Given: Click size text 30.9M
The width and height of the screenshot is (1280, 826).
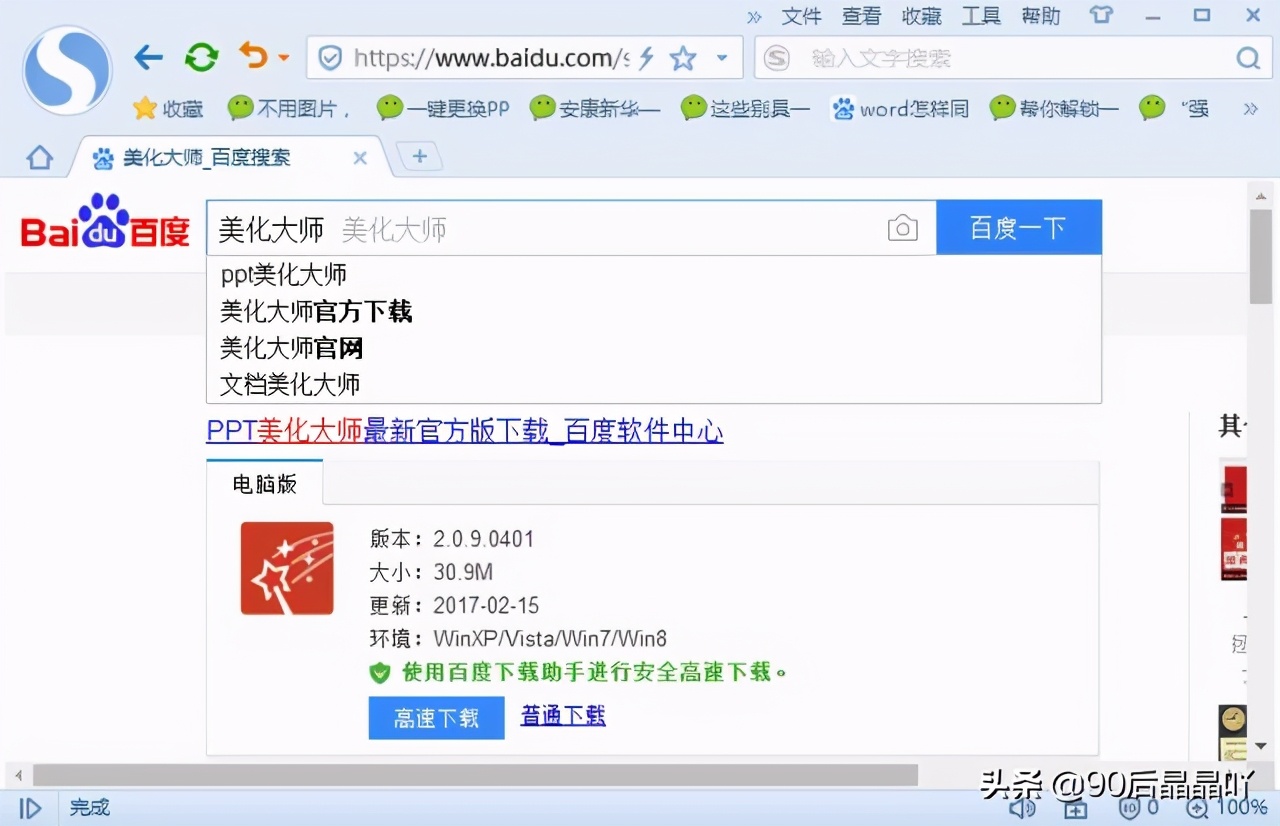Looking at the screenshot, I should [x=462, y=572].
